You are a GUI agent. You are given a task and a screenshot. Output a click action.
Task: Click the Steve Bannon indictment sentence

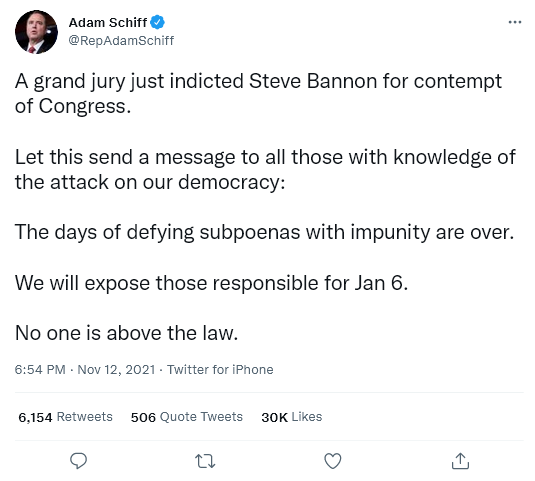pos(258,93)
